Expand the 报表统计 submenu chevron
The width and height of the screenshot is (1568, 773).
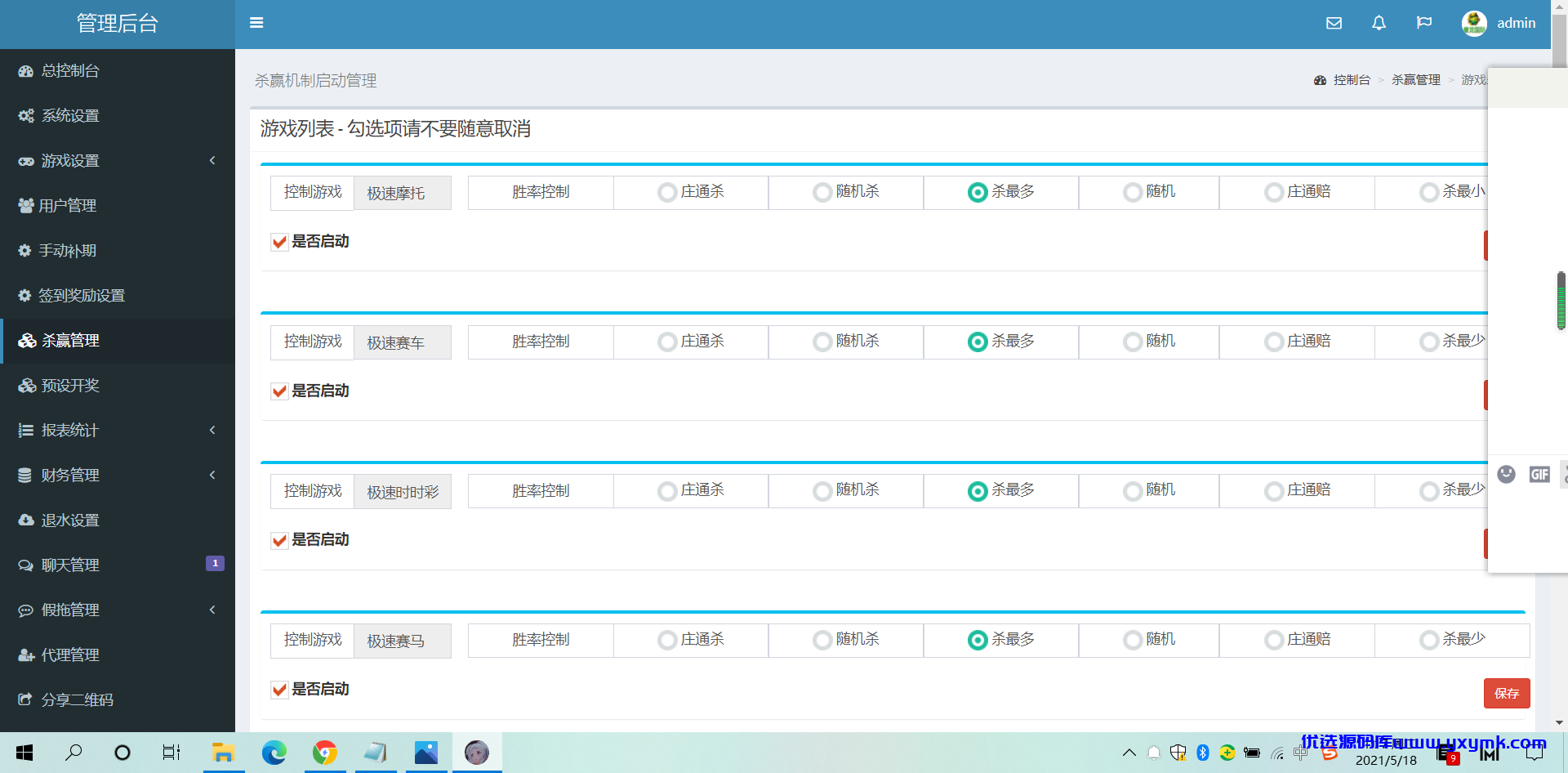[x=212, y=431]
